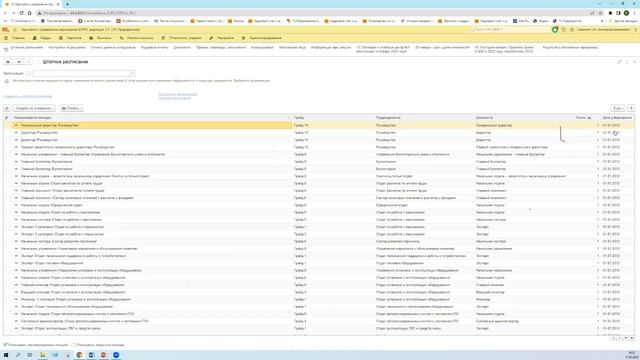Open the 'Администрирование' section

(262, 38)
